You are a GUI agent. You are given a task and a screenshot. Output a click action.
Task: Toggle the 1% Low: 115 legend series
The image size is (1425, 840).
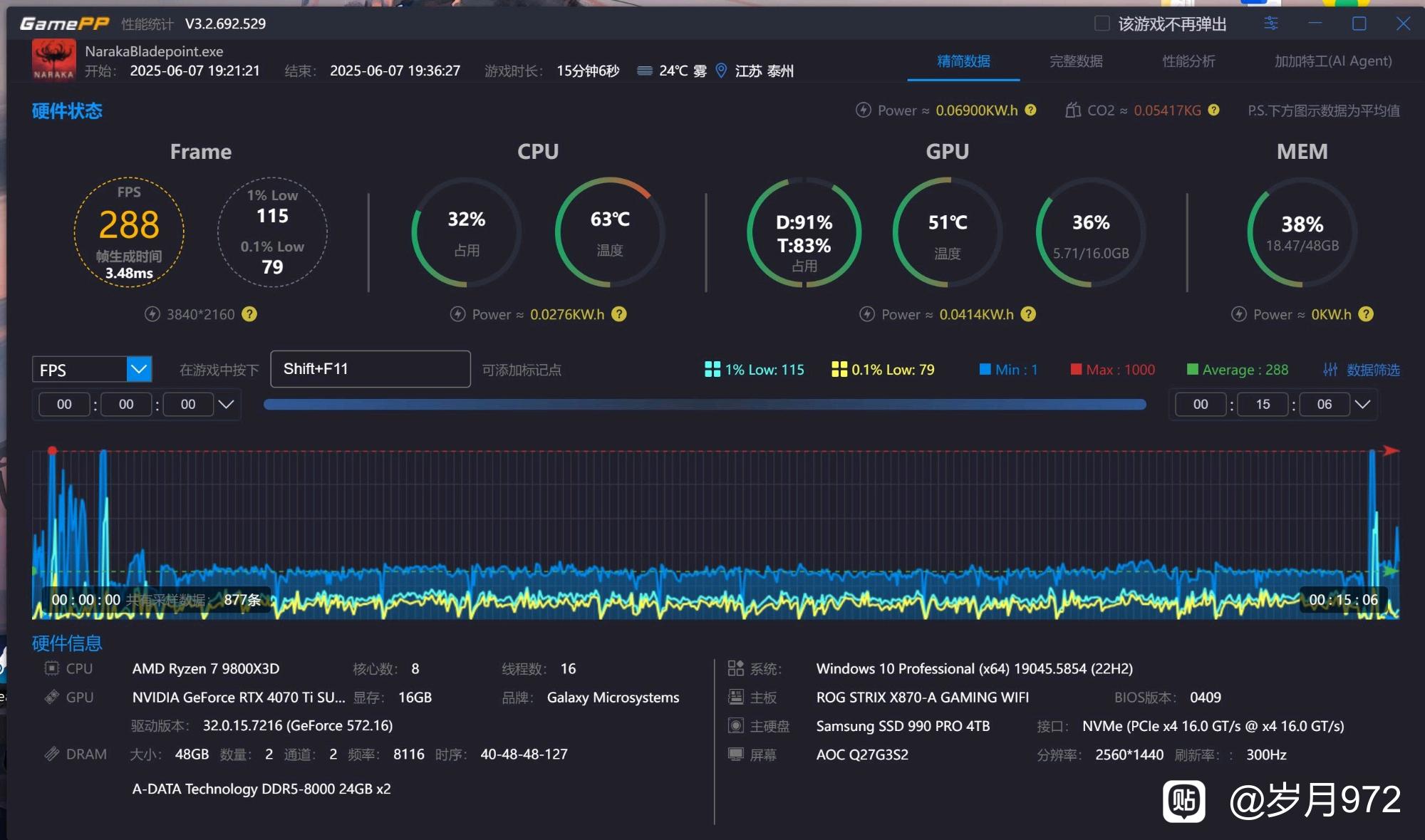[755, 369]
